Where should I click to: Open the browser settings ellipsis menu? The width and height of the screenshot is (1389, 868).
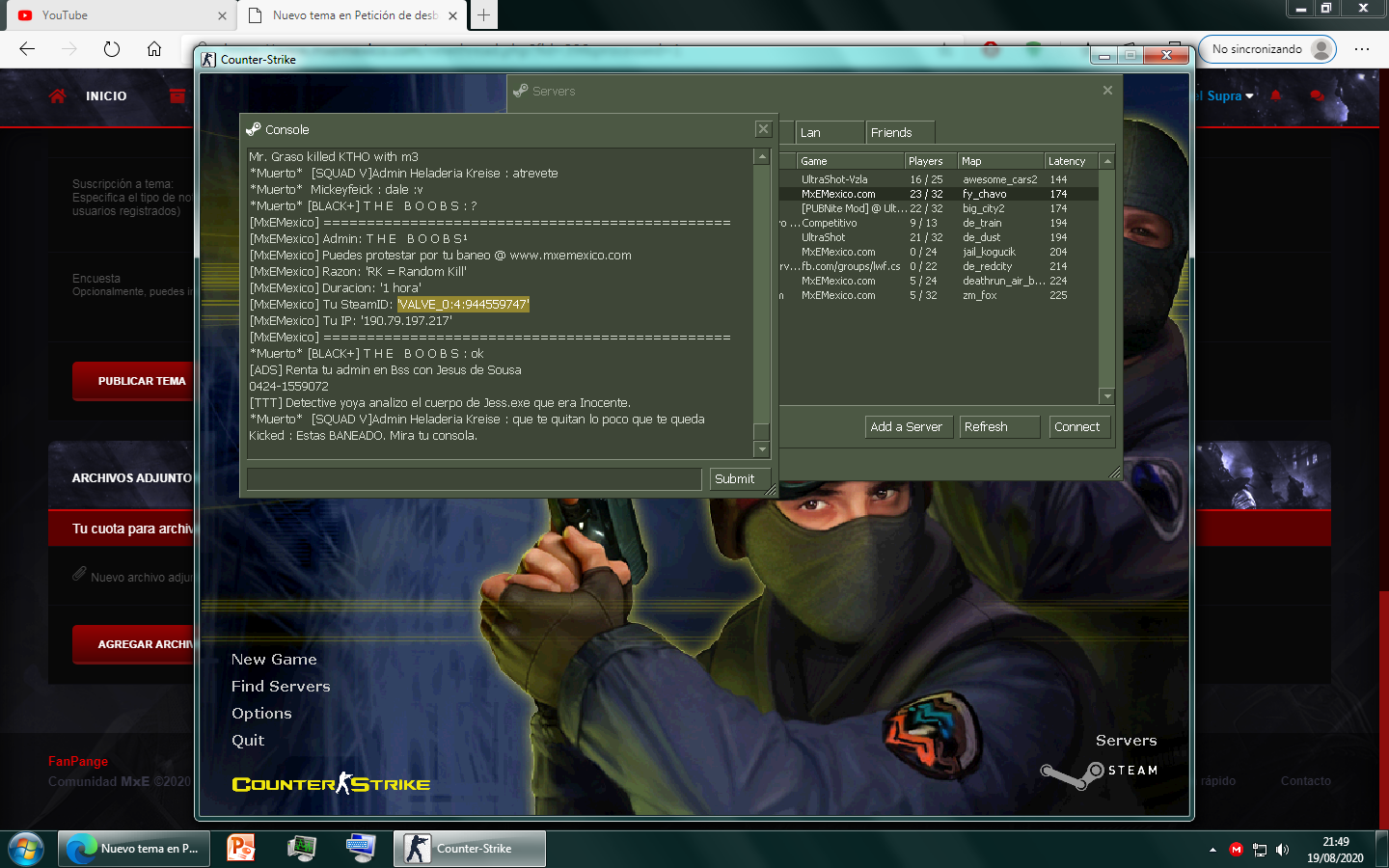click(1362, 49)
